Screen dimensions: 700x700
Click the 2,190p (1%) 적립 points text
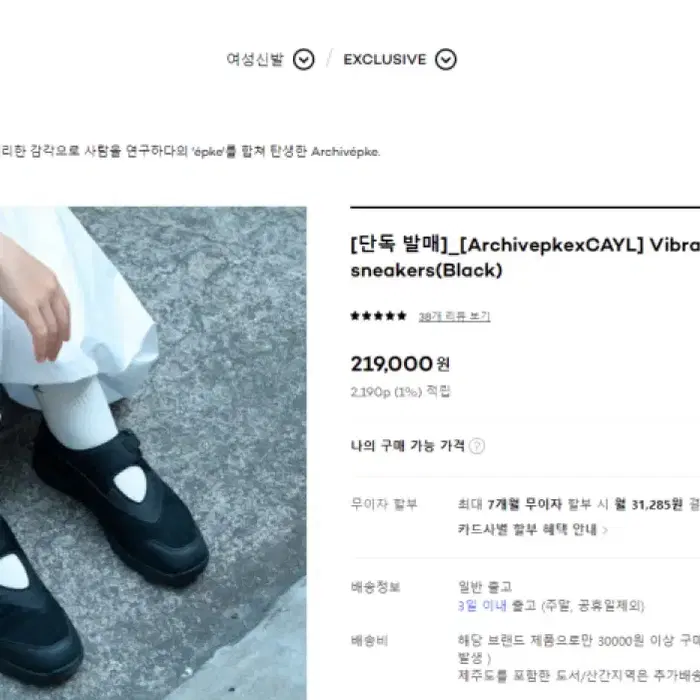coord(400,392)
